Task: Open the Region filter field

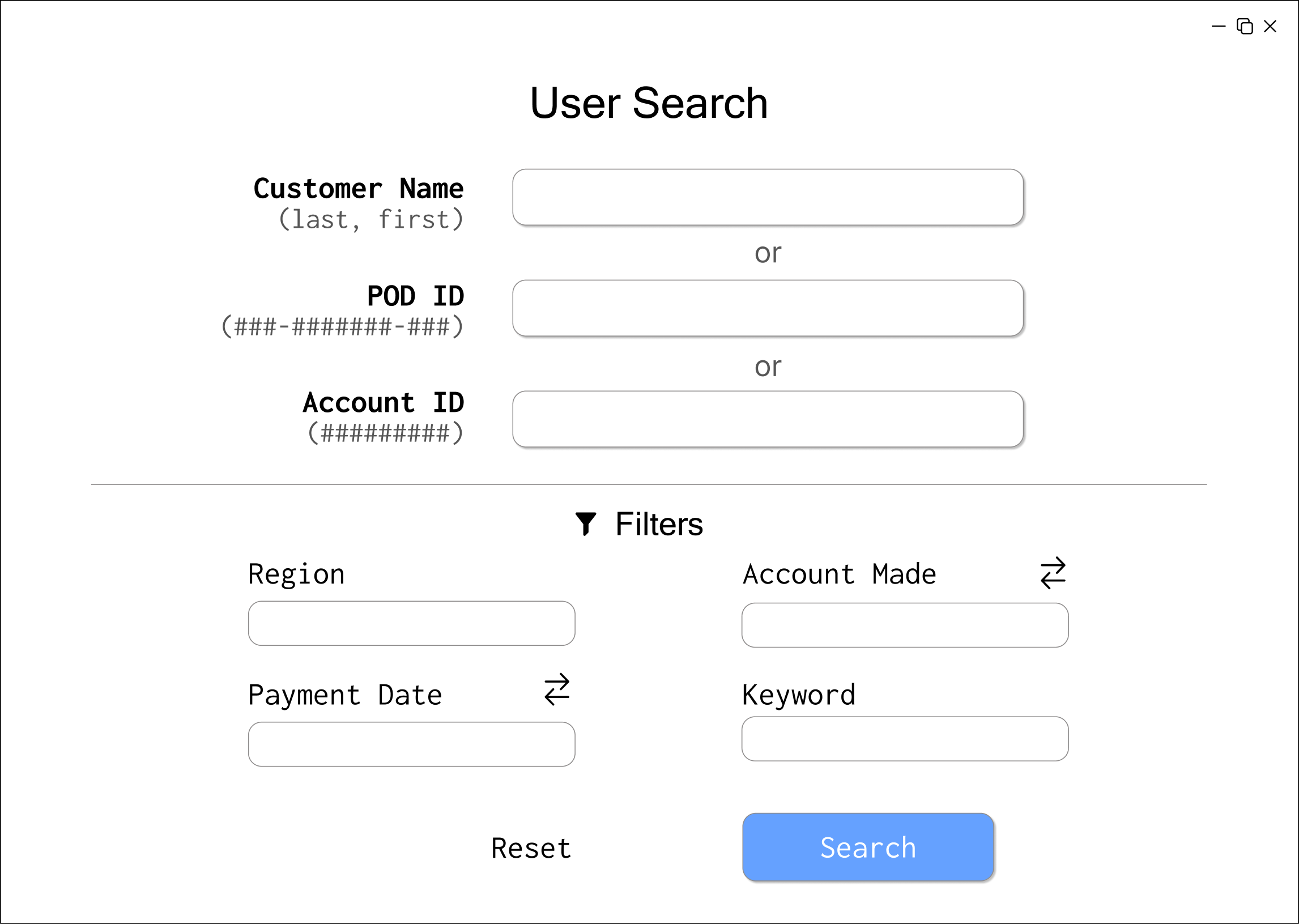Action: [x=411, y=624]
